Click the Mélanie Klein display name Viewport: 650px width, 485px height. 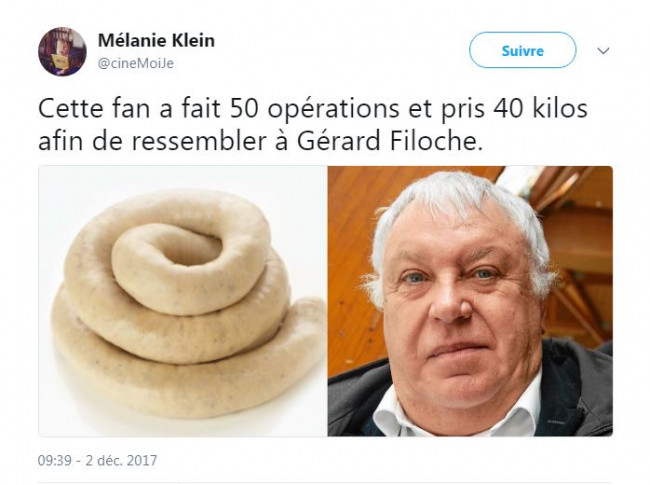pyautogui.click(x=156, y=41)
